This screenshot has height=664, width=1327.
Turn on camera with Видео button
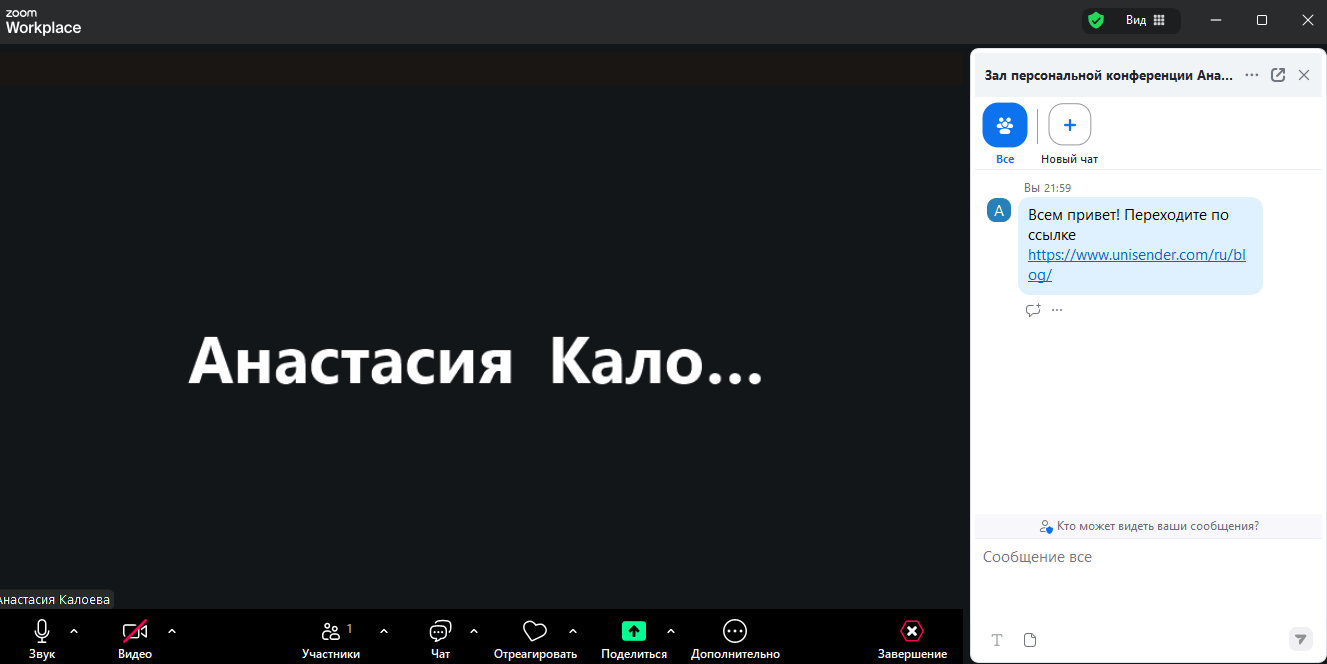coord(135,638)
